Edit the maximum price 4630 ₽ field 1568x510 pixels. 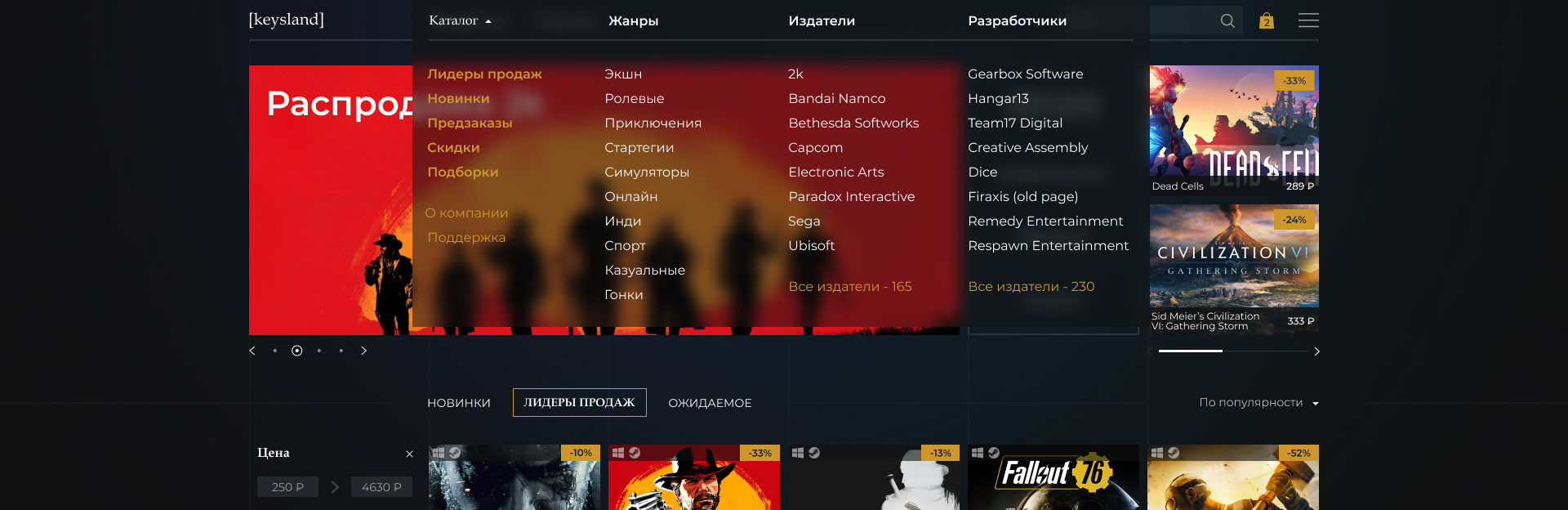[x=381, y=487]
